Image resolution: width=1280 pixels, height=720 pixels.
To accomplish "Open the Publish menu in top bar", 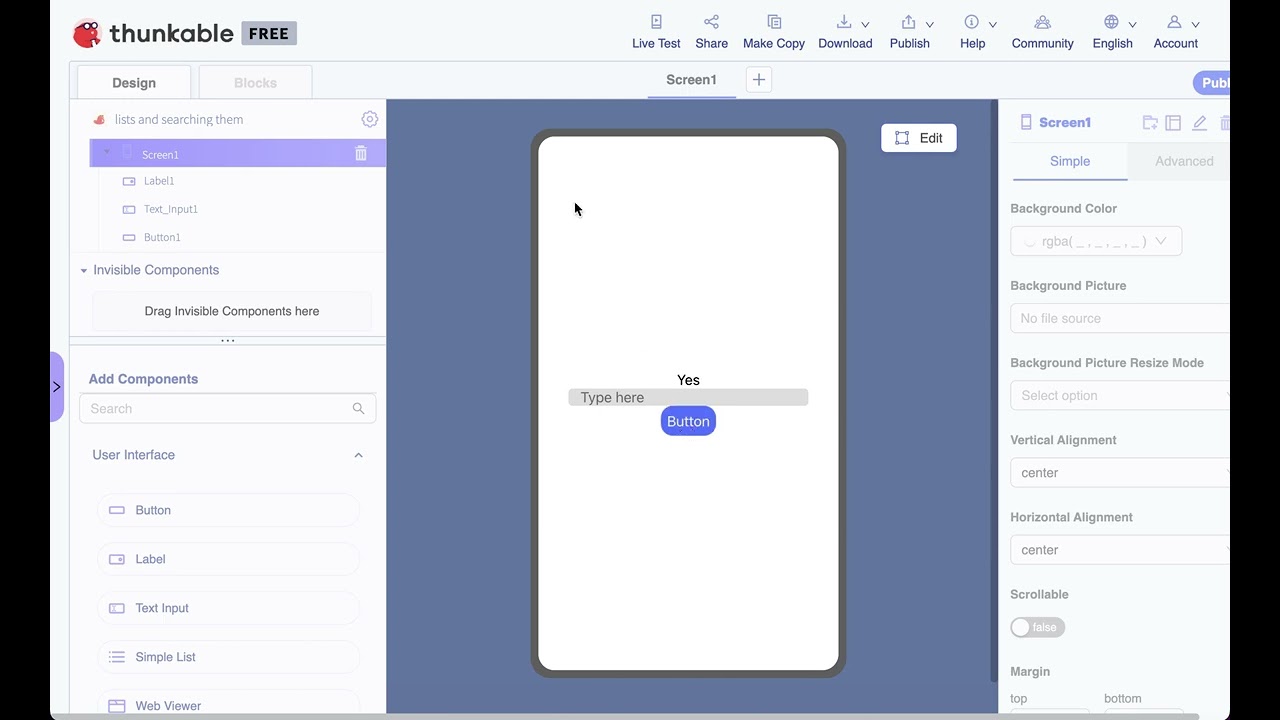I will [x=911, y=32].
